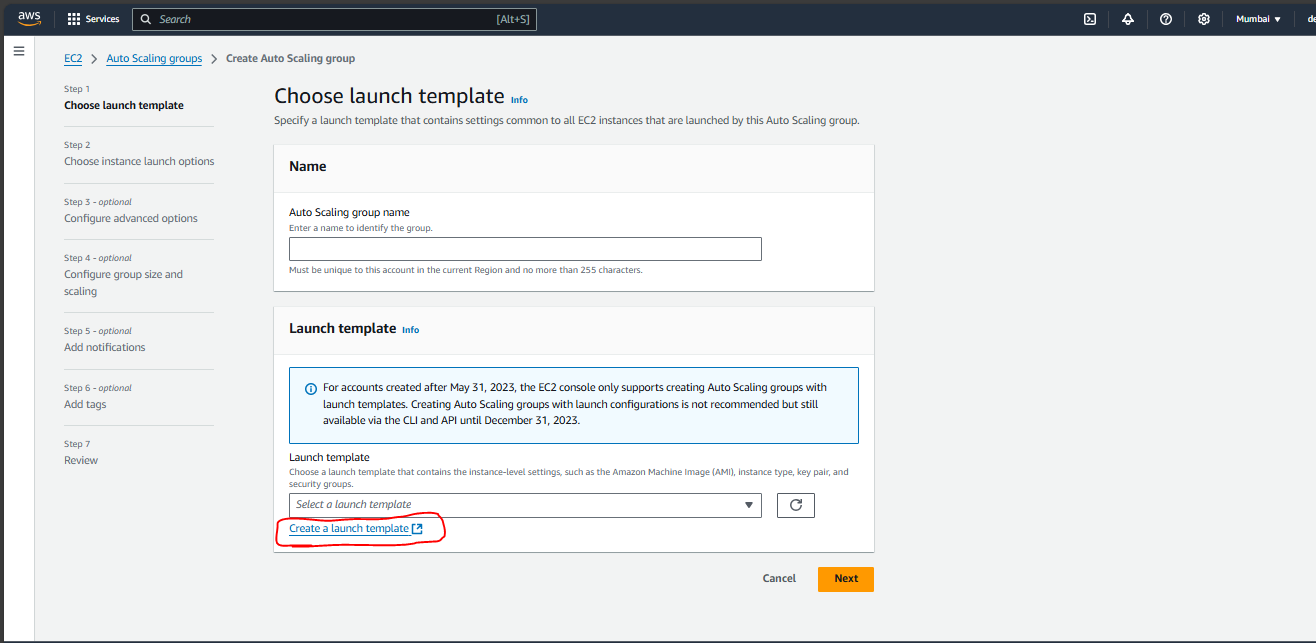Click the Choose launch template page heading

[389, 96]
